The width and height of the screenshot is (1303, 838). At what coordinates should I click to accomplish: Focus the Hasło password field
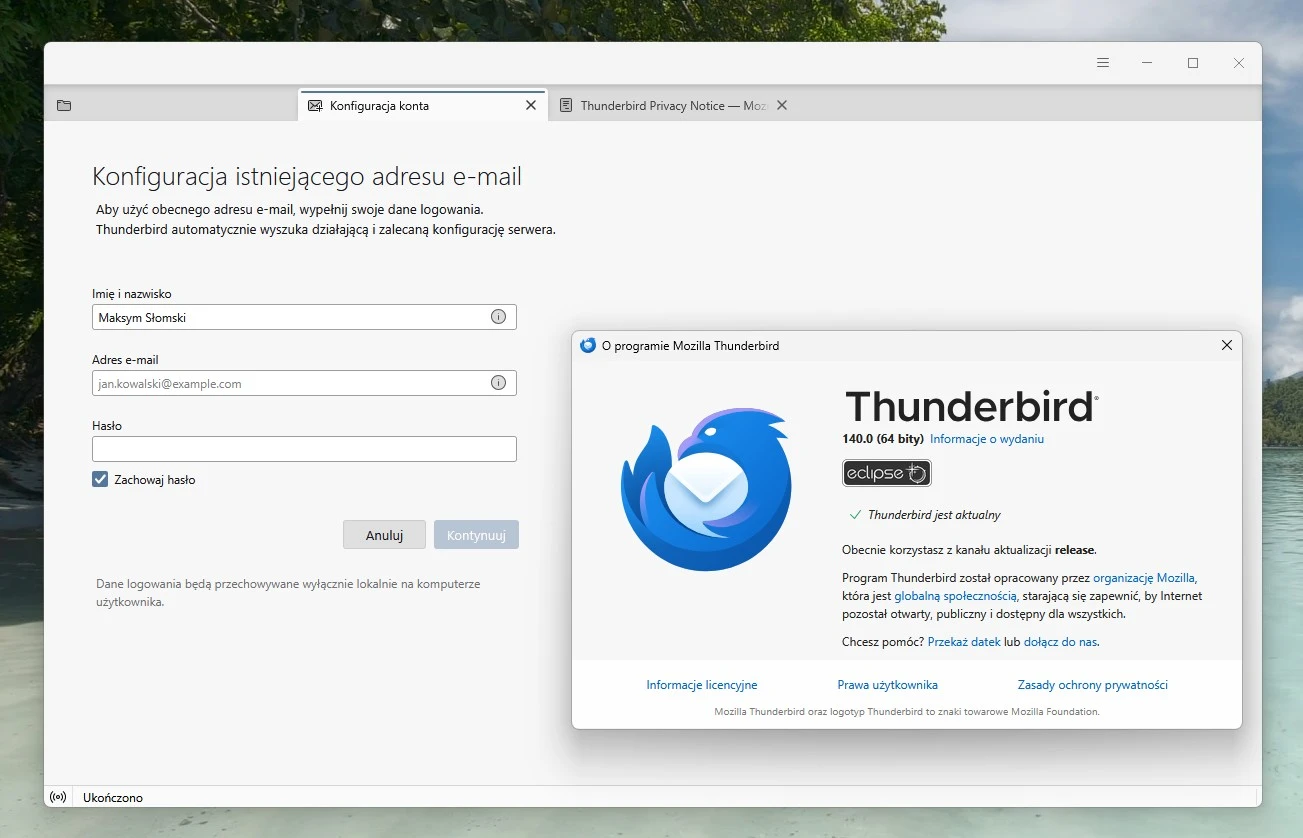[304, 449]
